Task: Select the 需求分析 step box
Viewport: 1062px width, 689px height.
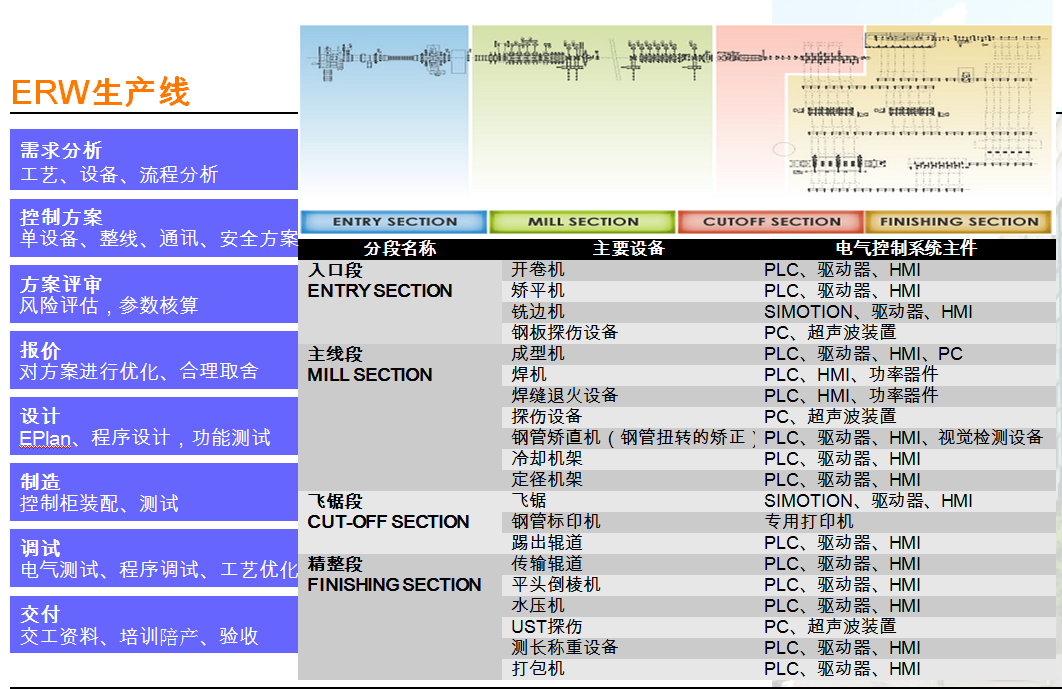Action: (154, 161)
